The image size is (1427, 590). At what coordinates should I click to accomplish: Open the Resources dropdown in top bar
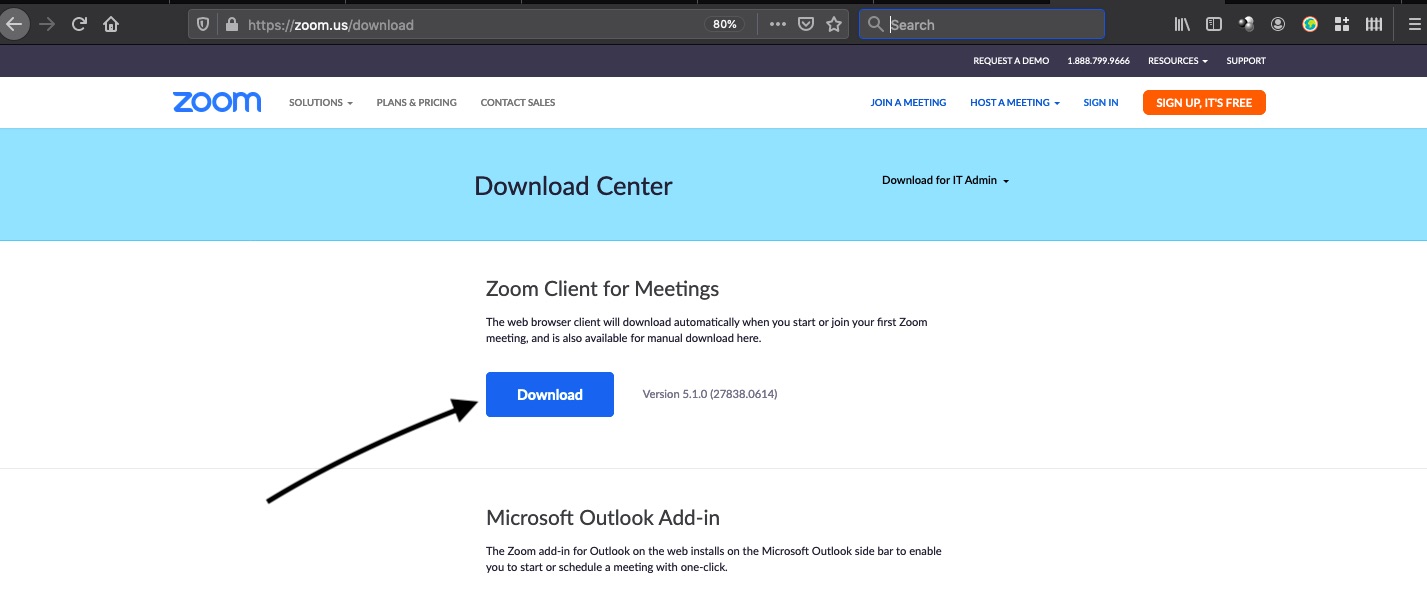1177,61
